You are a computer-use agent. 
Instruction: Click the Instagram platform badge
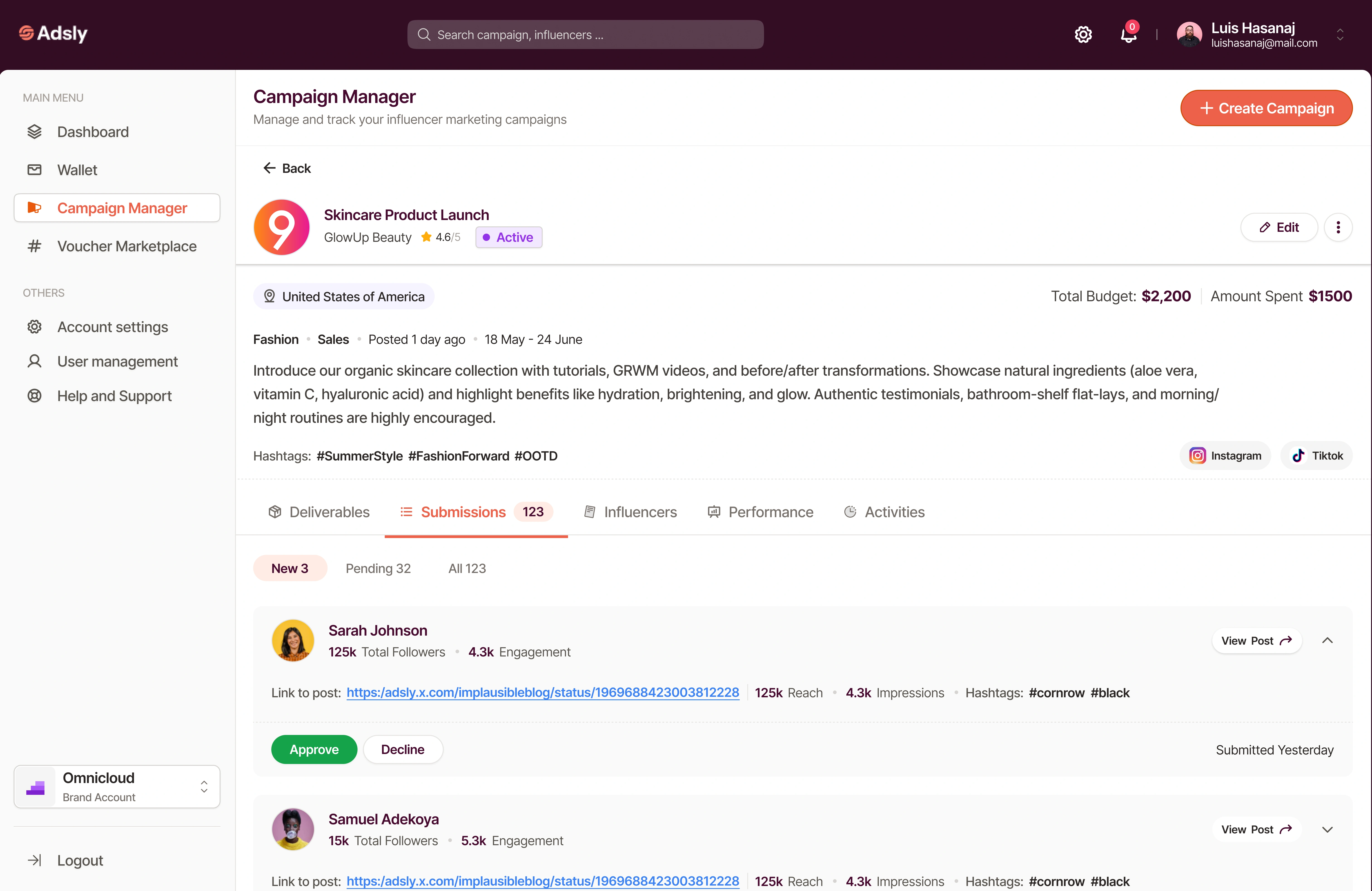[x=1225, y=456]
